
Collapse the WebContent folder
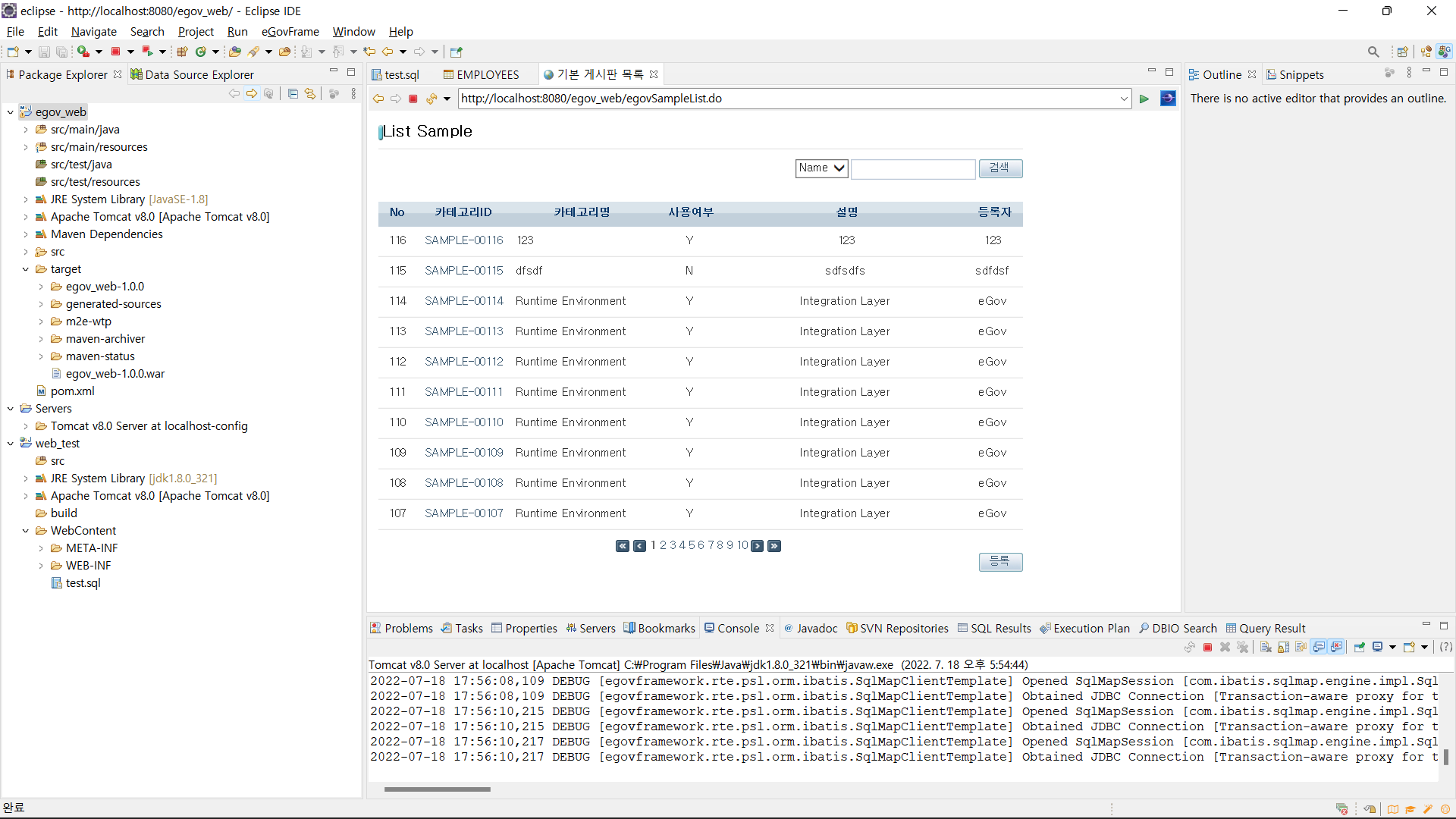coord(26,531)
